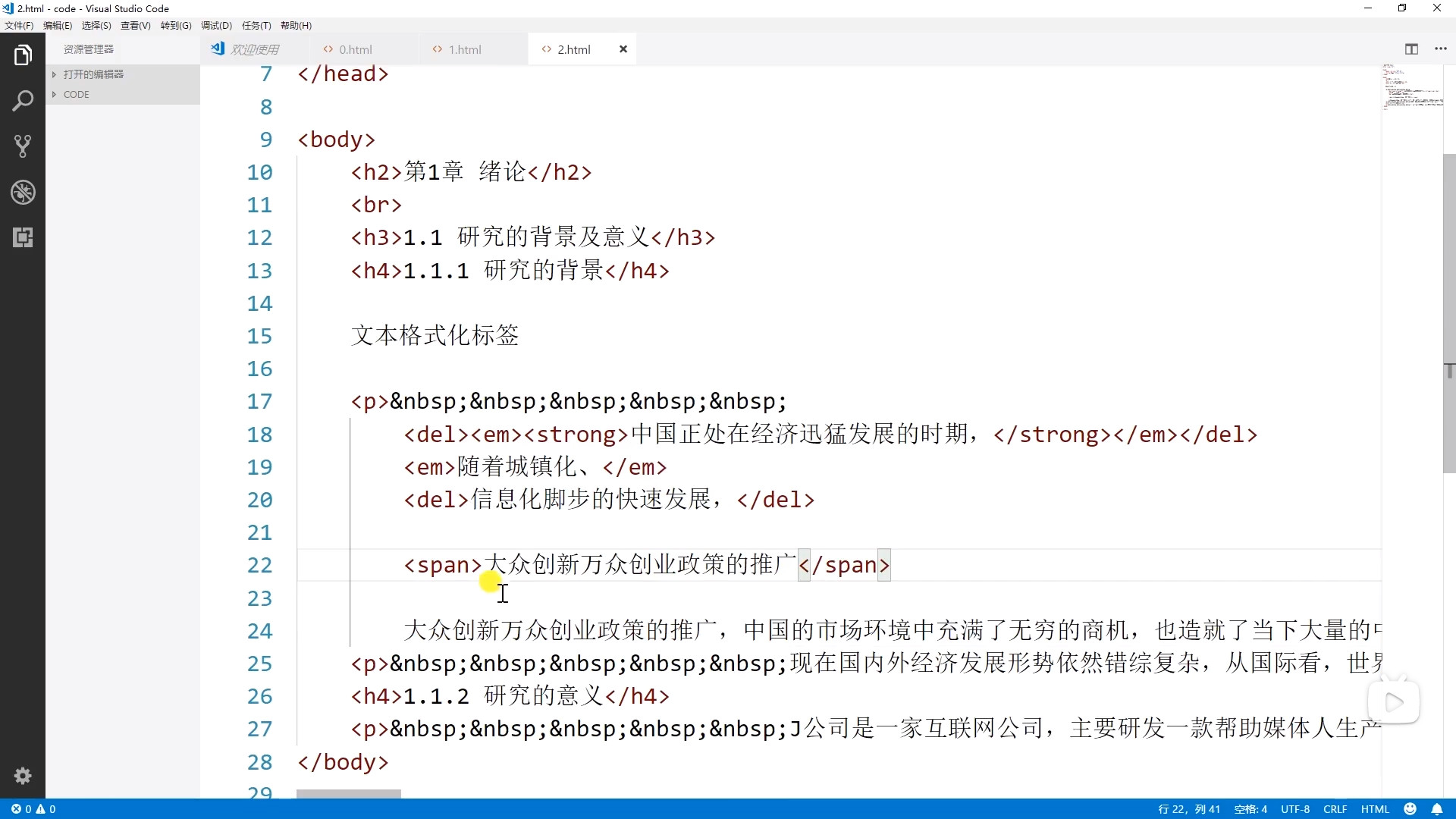Open the Explorer view in activity bar

23,55
